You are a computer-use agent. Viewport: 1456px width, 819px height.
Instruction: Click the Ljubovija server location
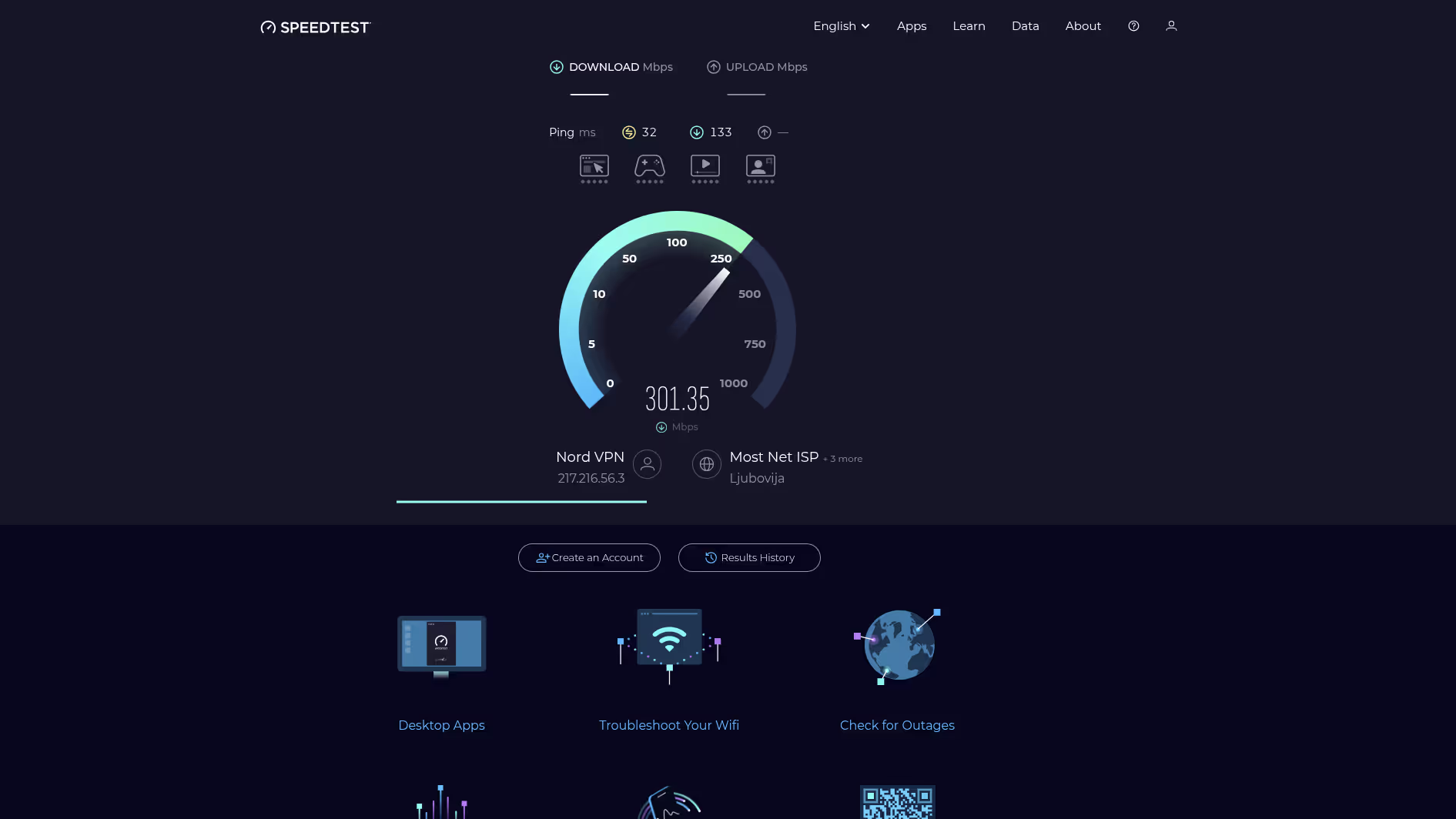(757, 478)
